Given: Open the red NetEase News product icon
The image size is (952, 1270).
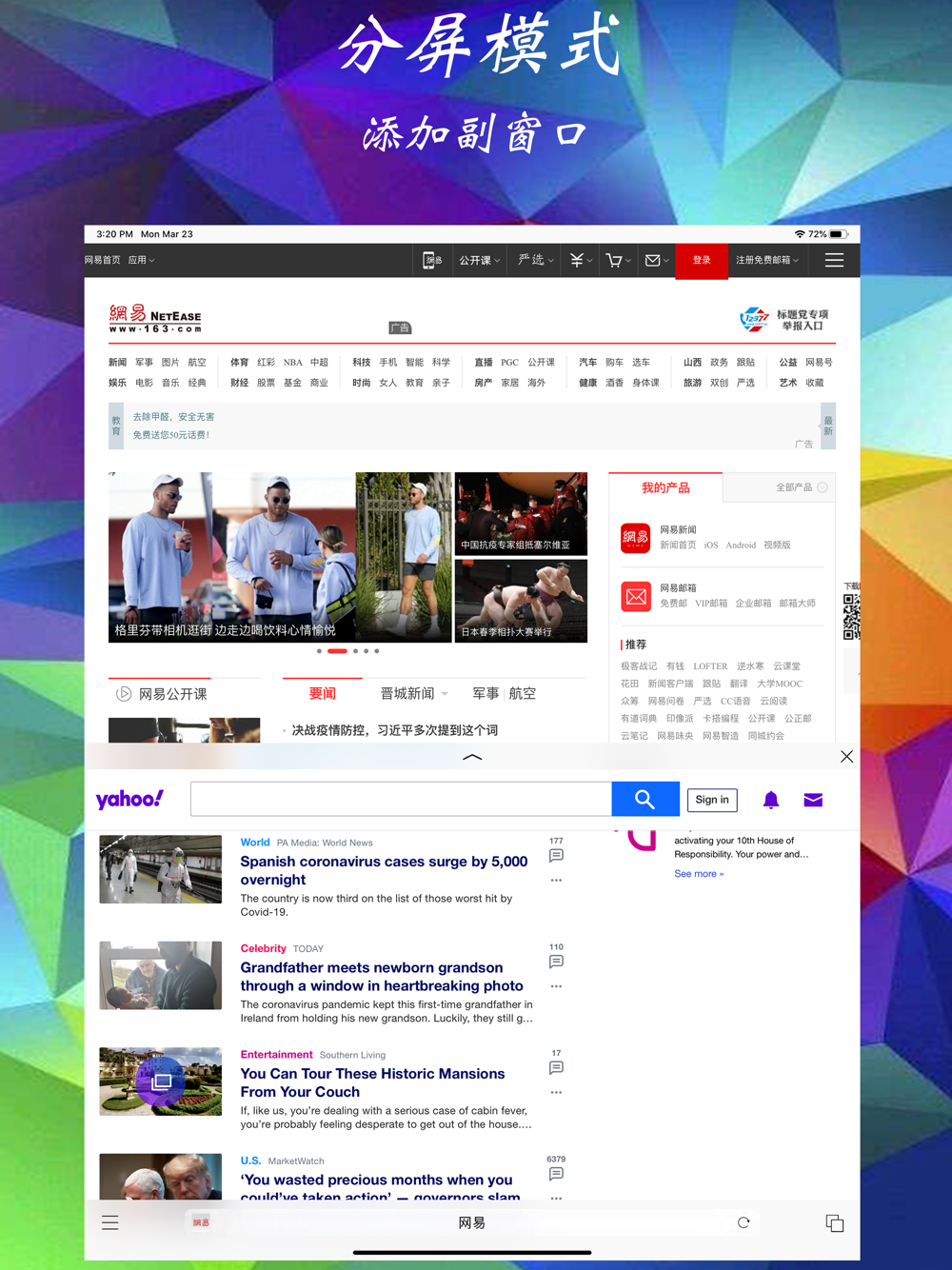Looking at the screenshot, I should pyautogui.click(x=635, y=538).
